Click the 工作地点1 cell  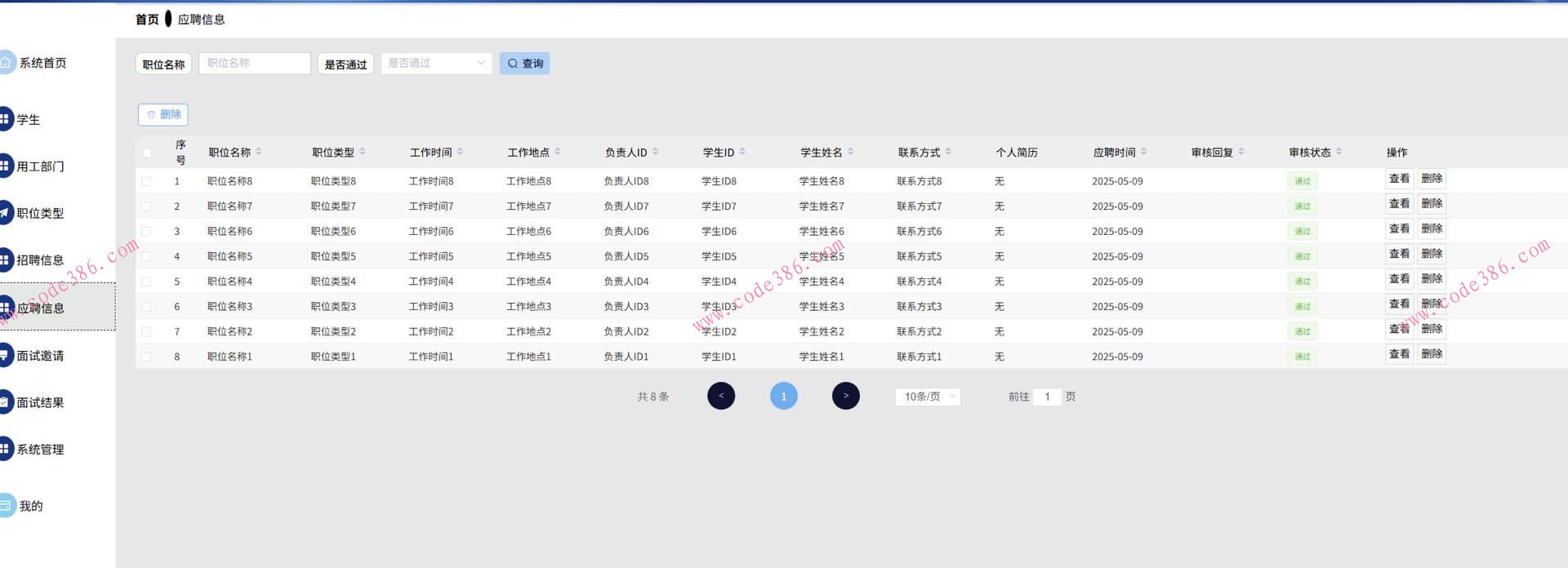528,357
